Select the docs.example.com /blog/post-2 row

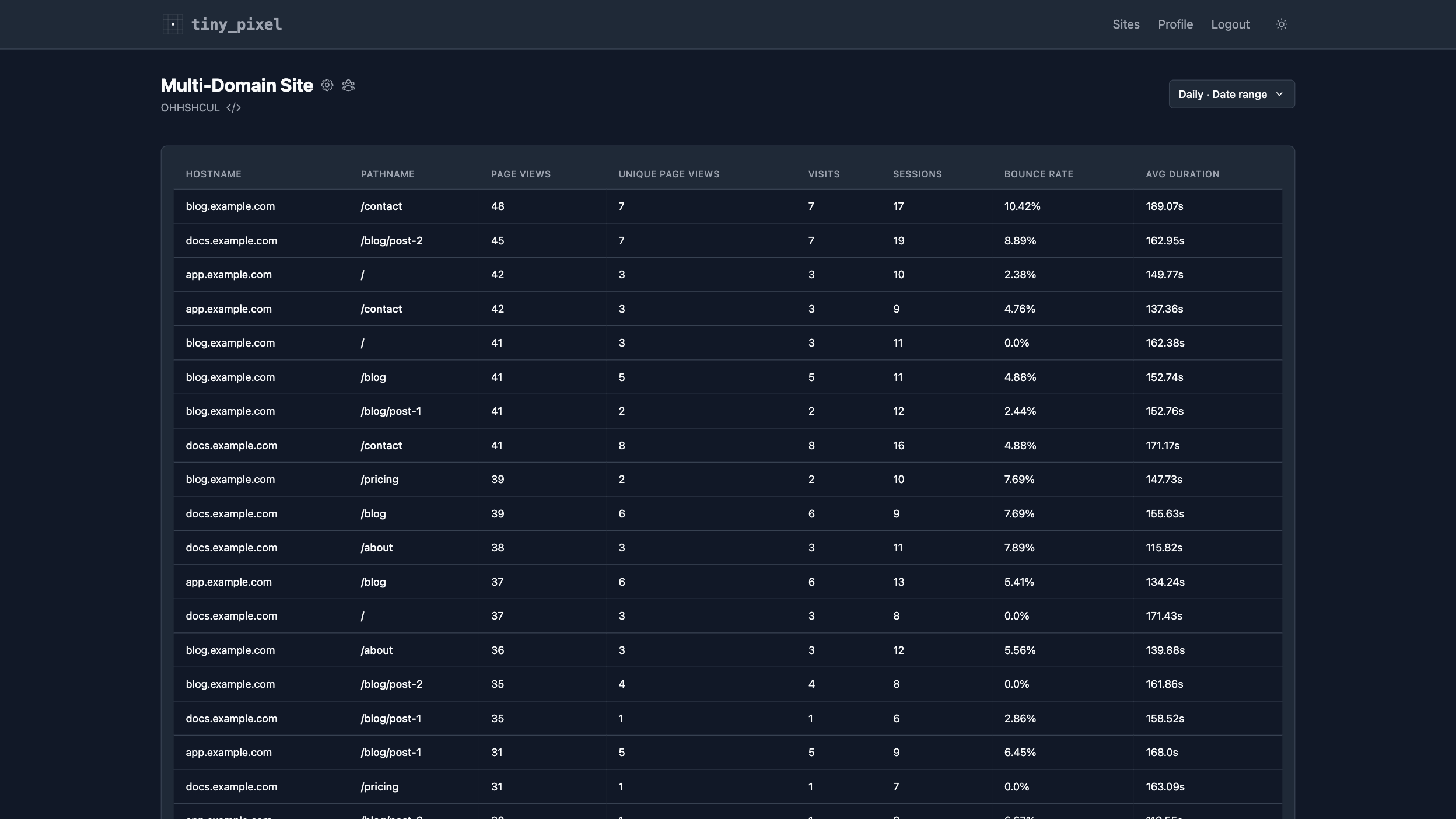click(727, 241)
